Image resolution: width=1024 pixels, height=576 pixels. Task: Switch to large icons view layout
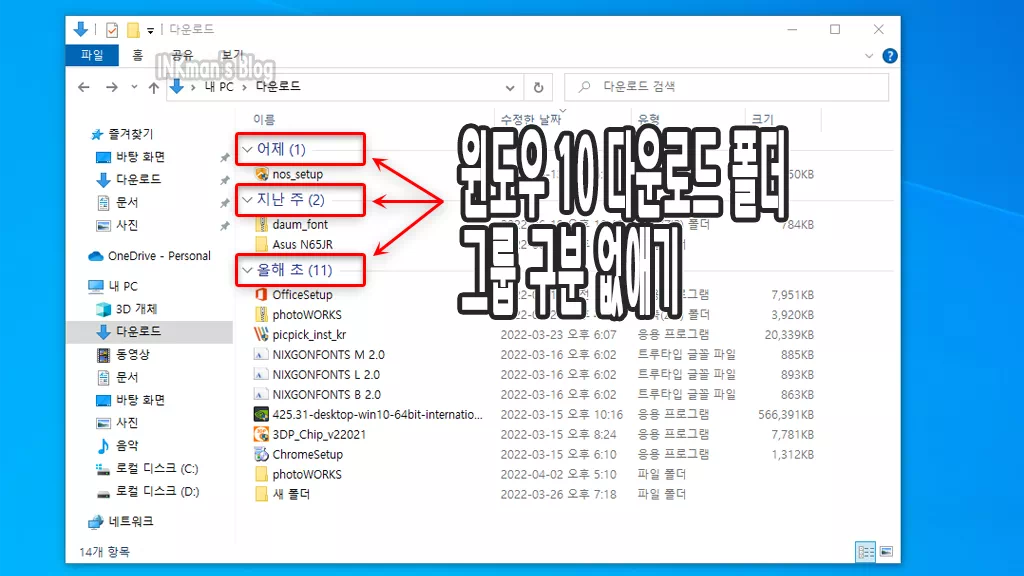coord(883,552)
